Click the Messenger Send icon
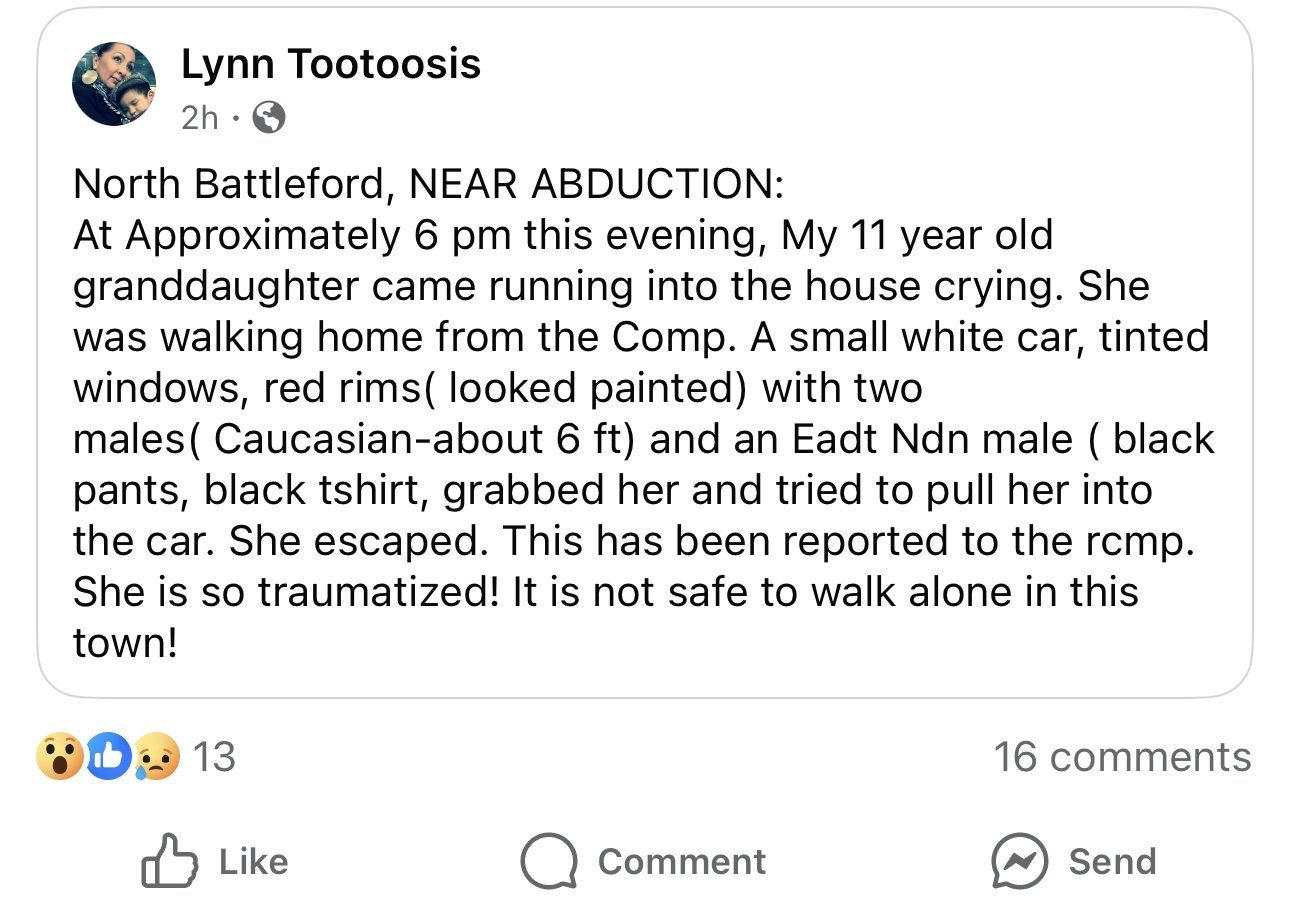 click(x=1019, y=861)
